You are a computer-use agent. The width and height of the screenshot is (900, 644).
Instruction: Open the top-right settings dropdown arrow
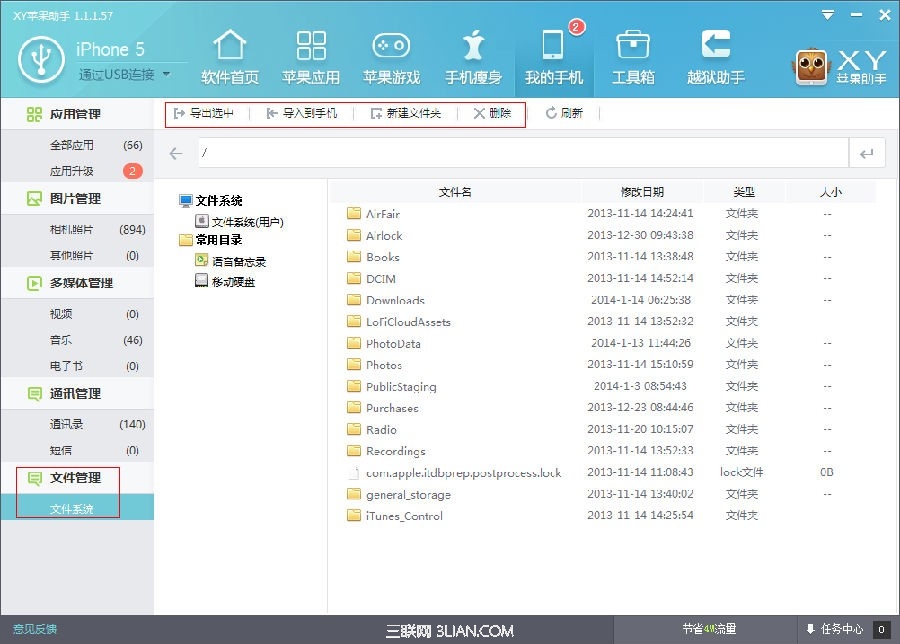826,15
